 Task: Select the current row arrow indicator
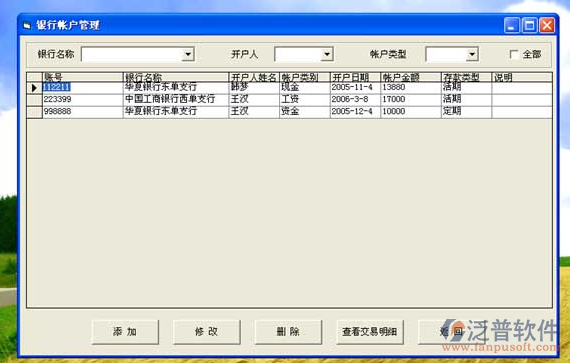35,88
